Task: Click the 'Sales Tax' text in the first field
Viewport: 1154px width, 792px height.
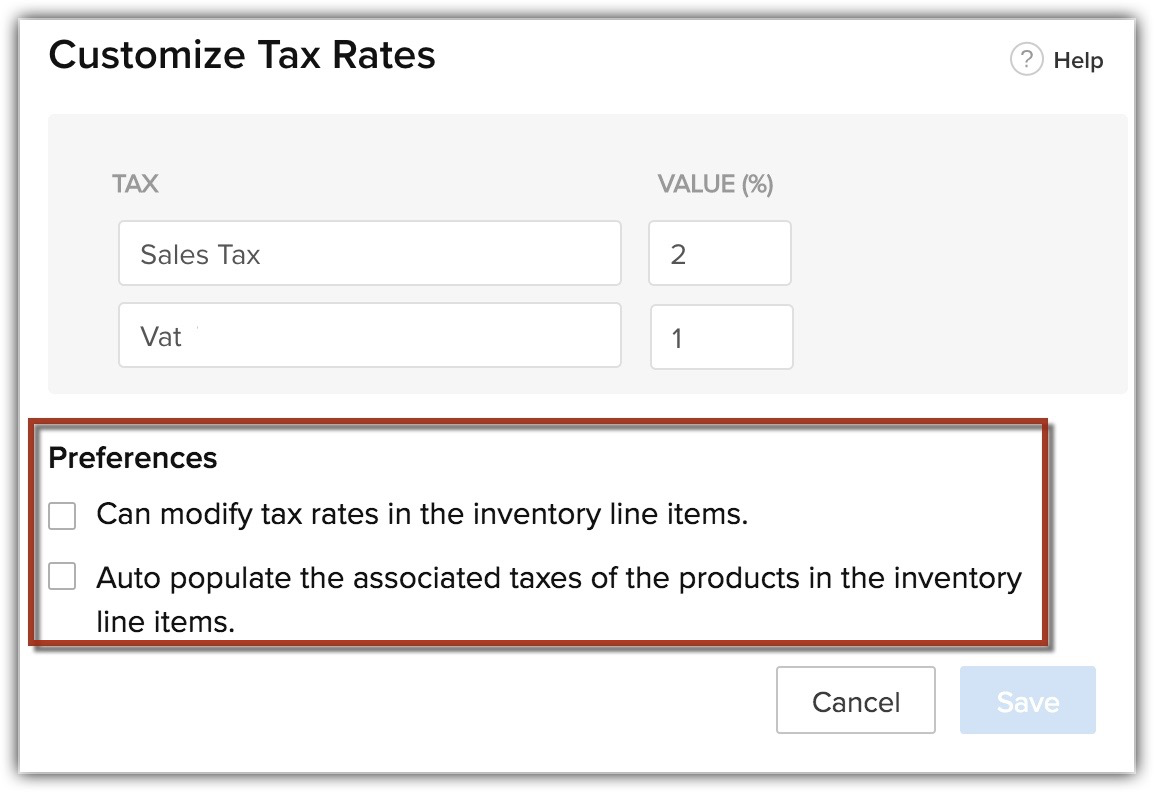Action: click(x=200, y=255)
